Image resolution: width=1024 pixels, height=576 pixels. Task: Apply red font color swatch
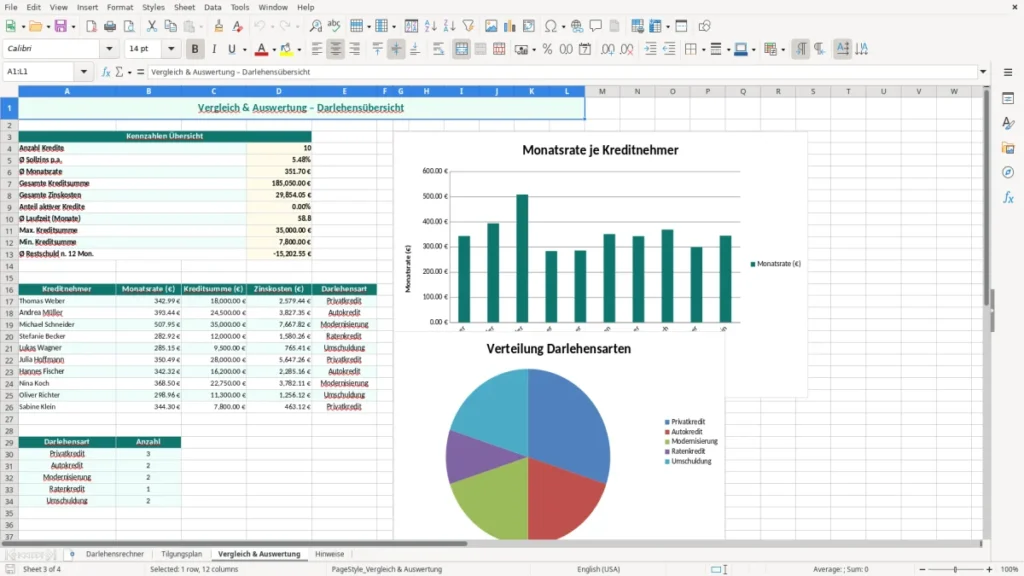(261, 49)
